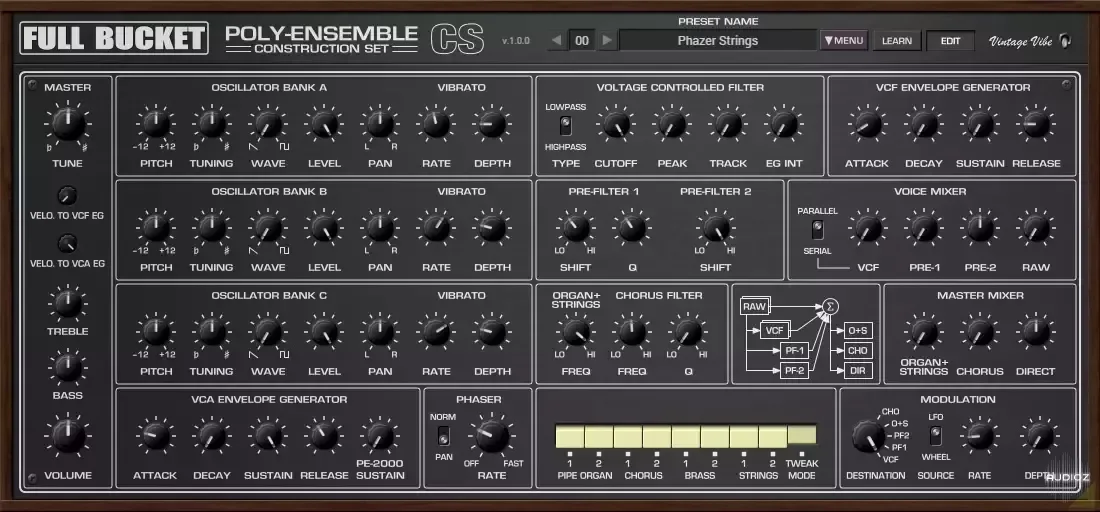Click the Pre-Filter 1 Q knob
Image resolution: width=1100 pixels, height=512 pixels.
click(x=631, y=228)
